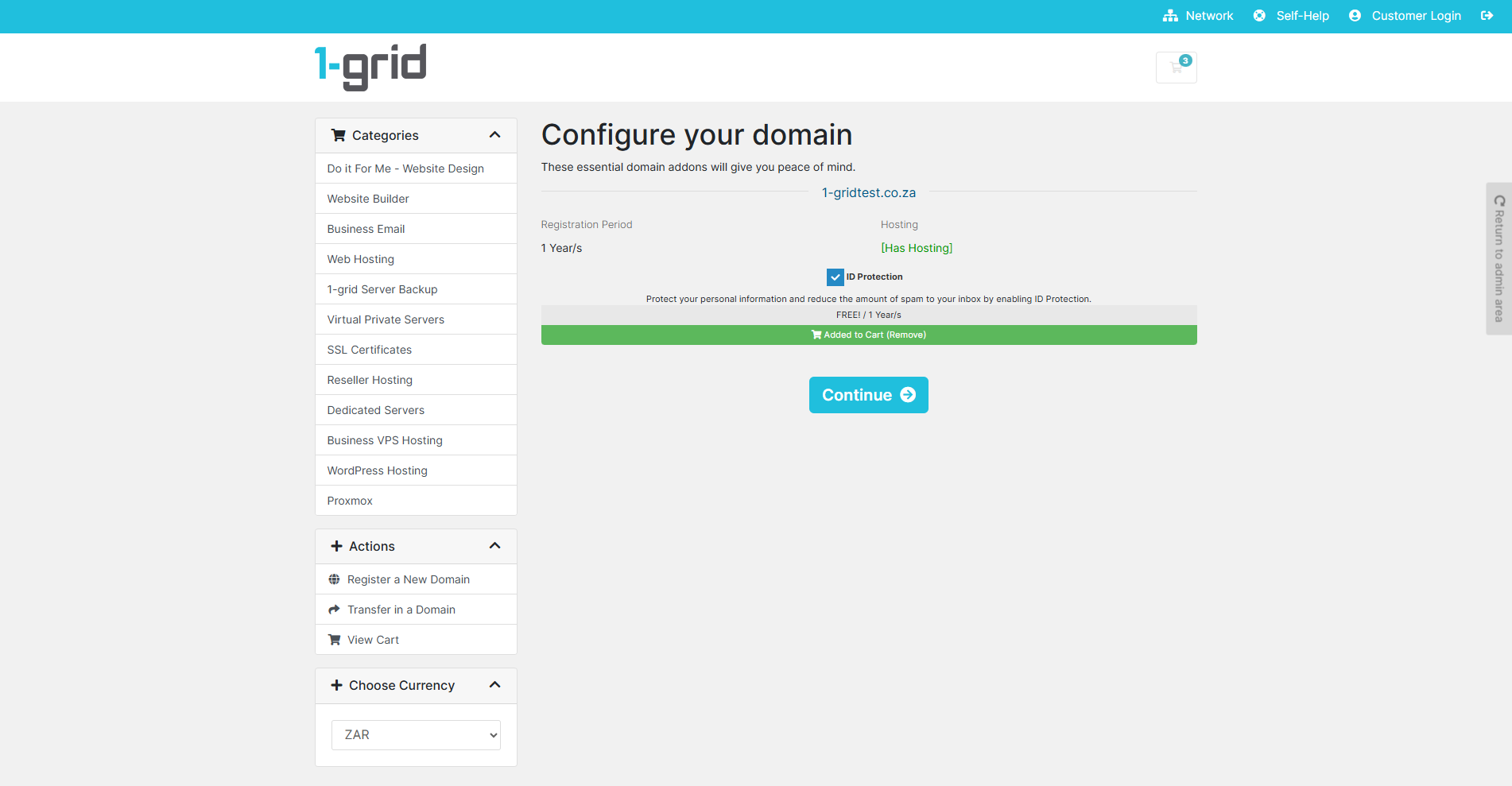
Task: Collapse the Actions panel chevron
Action: (x=494, y=546)
